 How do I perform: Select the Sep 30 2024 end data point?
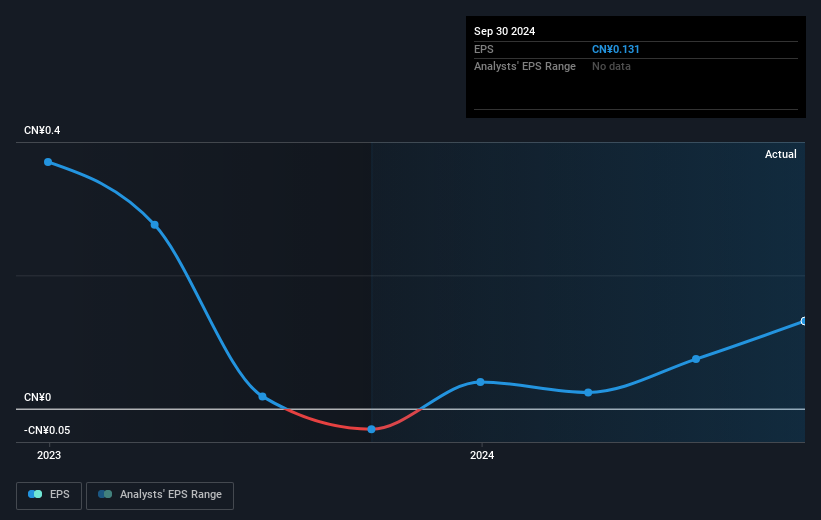coord(803,322)
